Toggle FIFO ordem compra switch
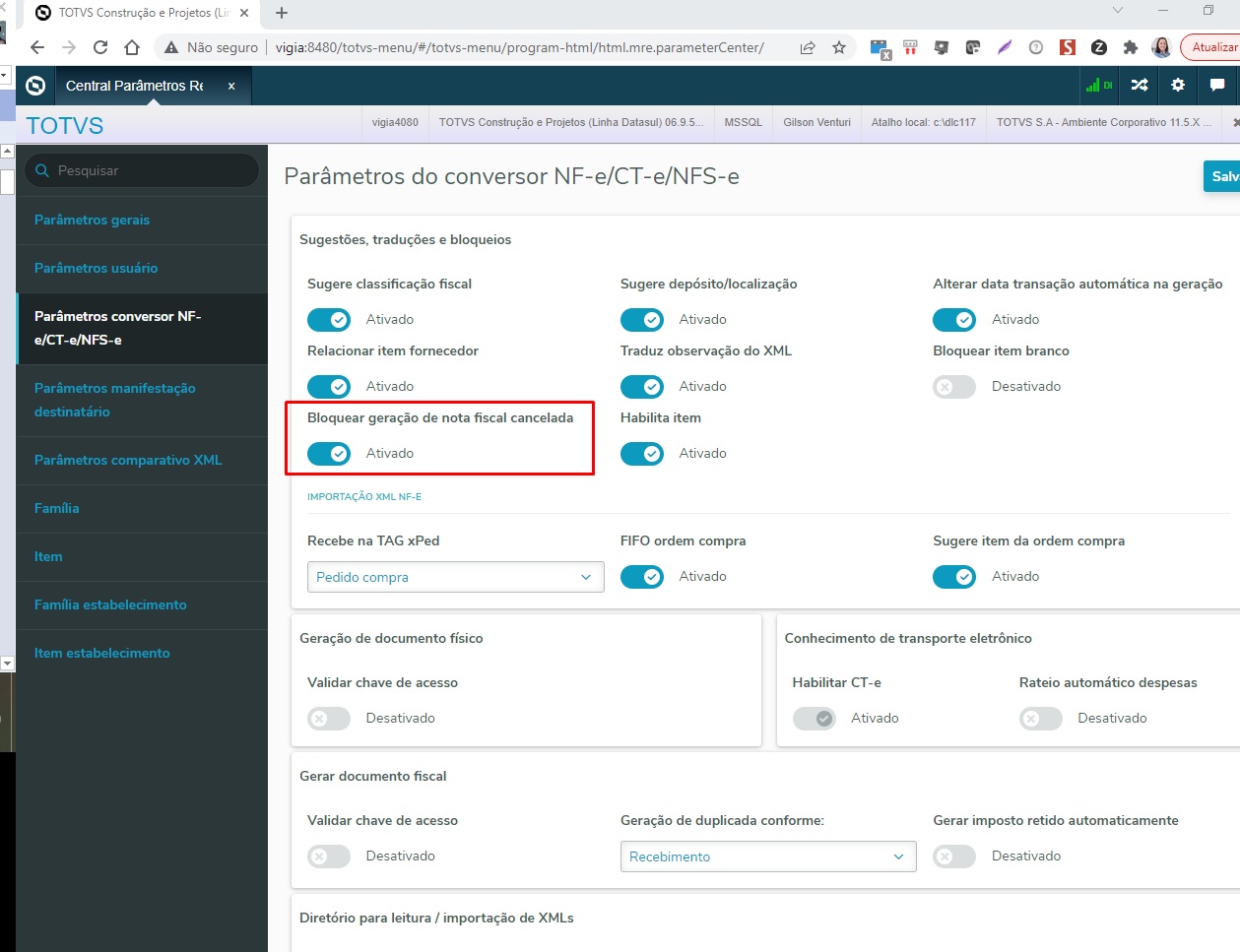This screenshot has height=952, width=1240. click(x=642, y=577)
